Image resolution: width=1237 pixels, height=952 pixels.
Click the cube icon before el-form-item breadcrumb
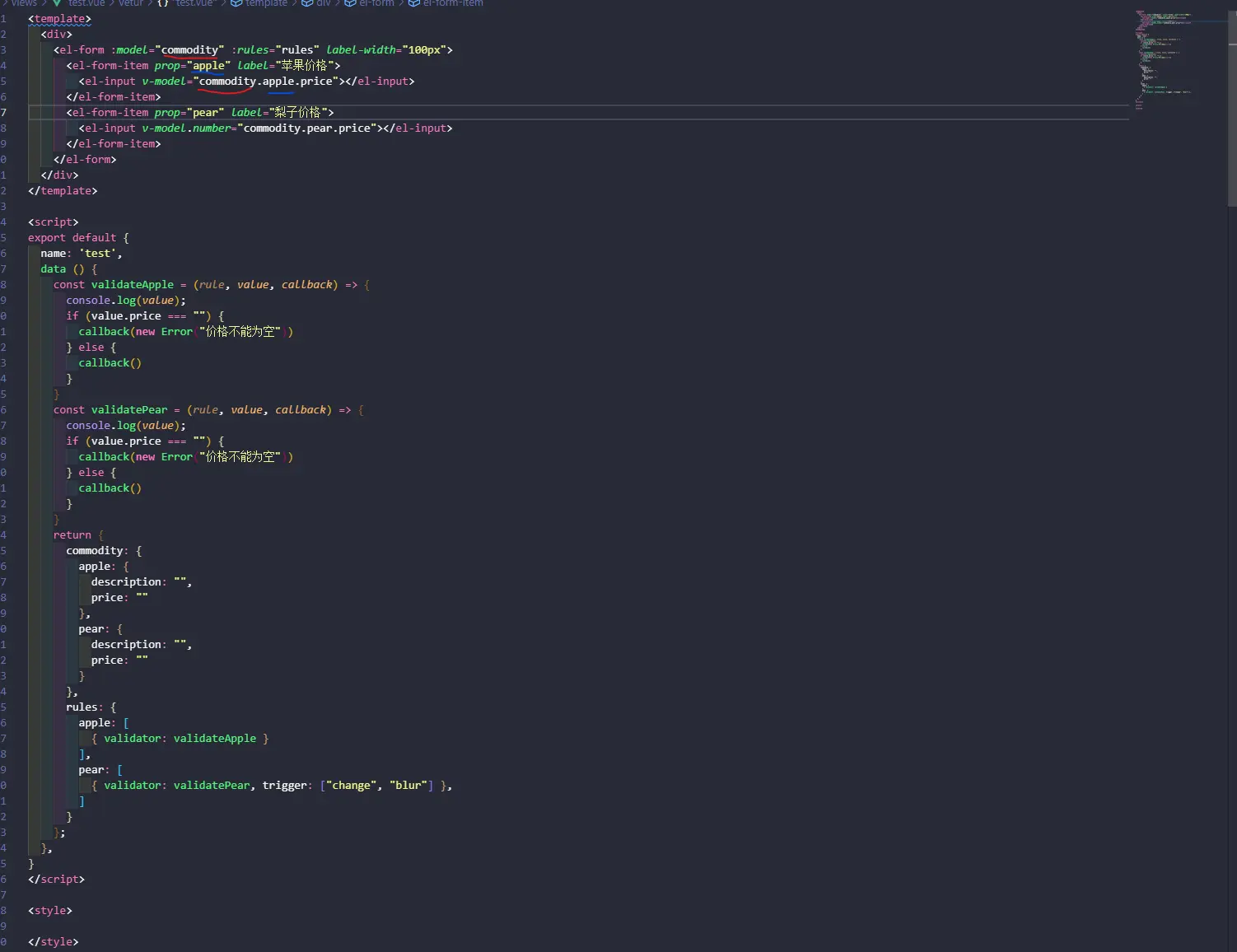[414, 3]
